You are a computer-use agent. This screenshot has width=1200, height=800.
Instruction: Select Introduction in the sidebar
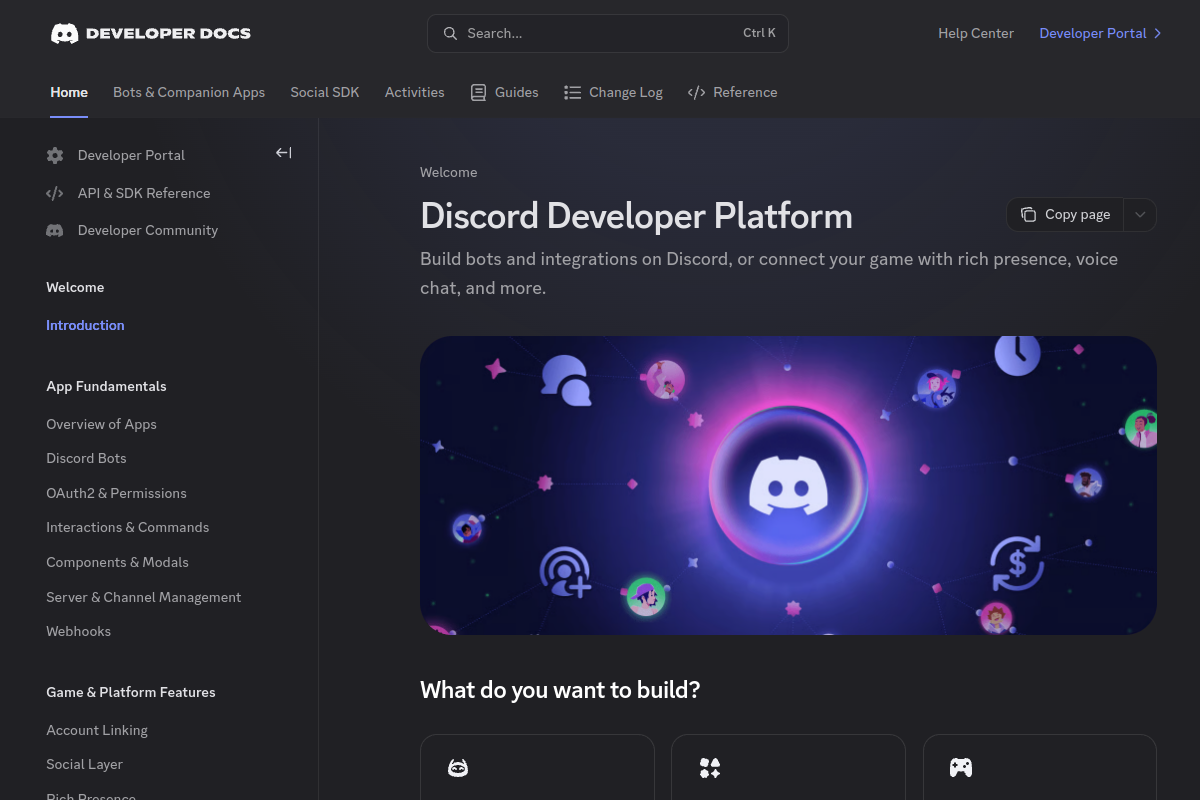[85, 325]
